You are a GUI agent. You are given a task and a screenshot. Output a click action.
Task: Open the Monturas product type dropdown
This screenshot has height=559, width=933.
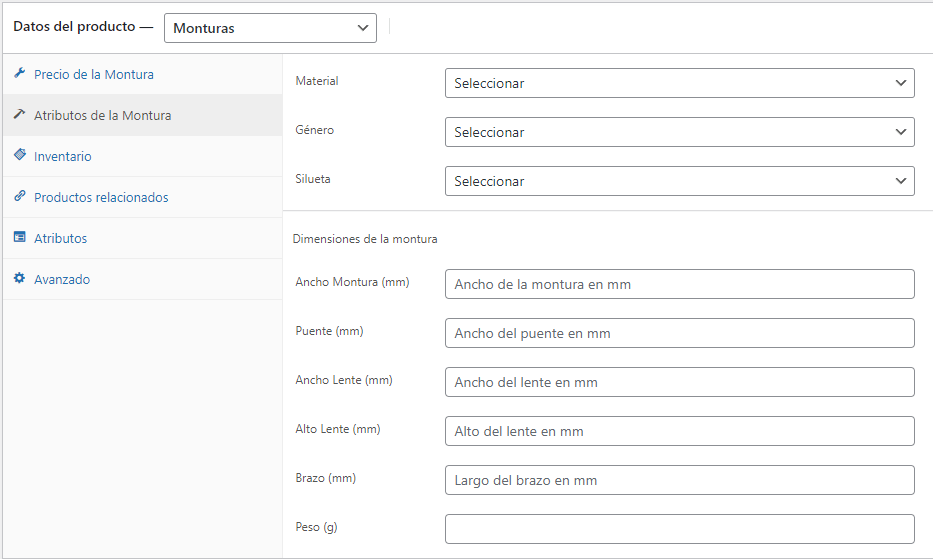click(x=270, y=28)
